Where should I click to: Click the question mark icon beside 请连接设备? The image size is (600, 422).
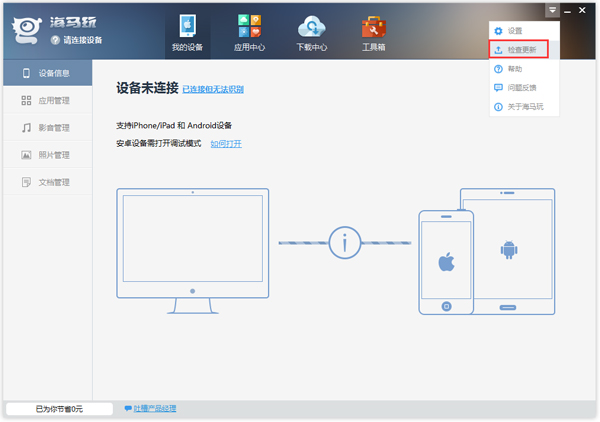[x=55, y=40]
